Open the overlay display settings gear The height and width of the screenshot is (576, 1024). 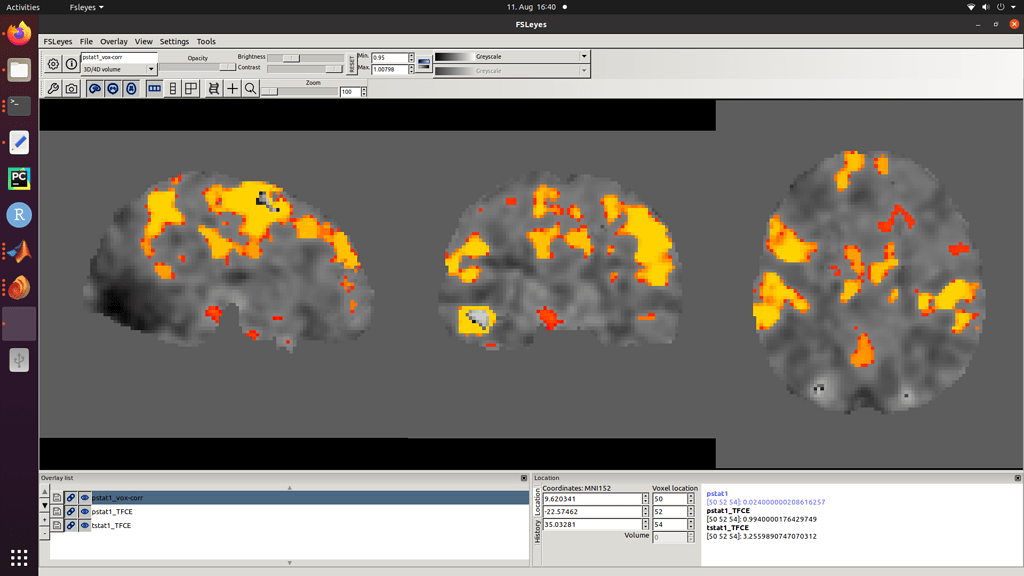point(52,63)
